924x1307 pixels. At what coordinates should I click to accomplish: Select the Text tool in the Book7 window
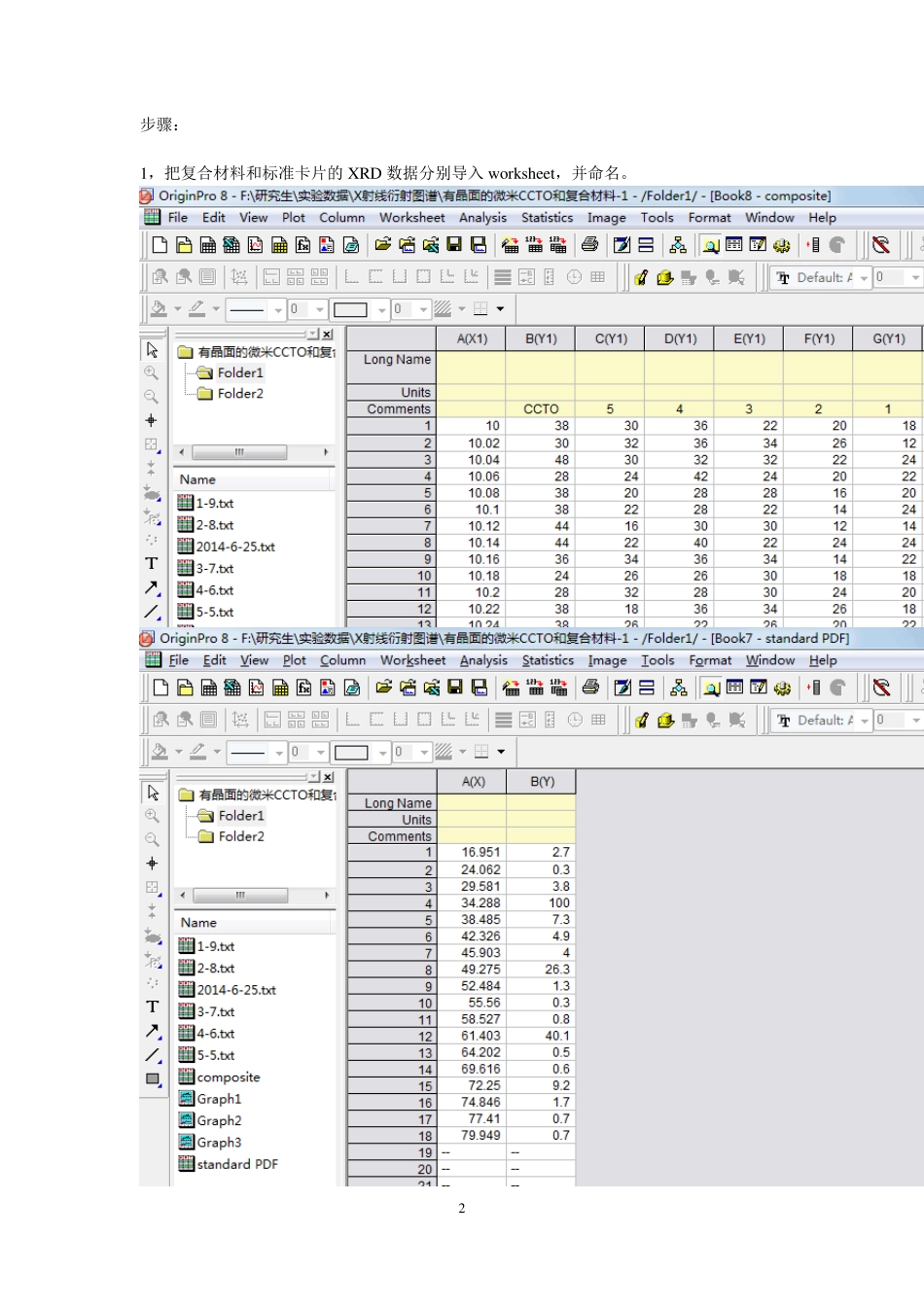coord(152,1007)
